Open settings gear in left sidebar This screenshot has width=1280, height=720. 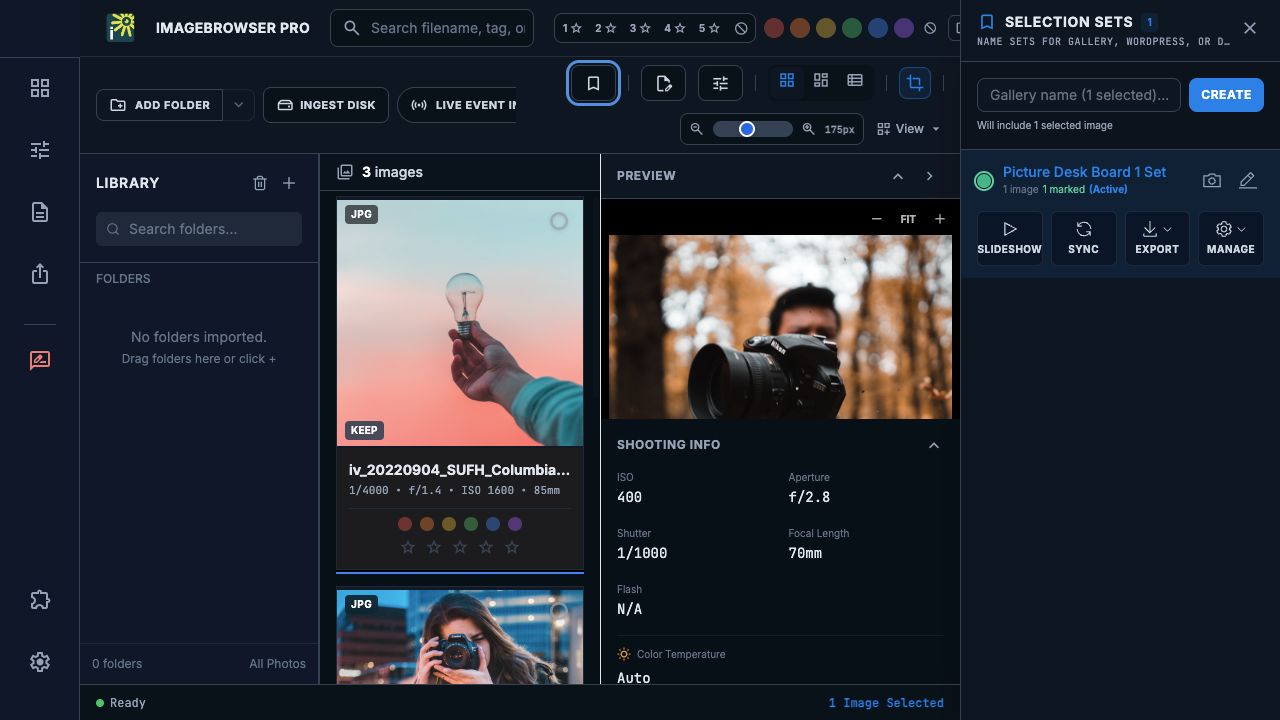(40, 662)
